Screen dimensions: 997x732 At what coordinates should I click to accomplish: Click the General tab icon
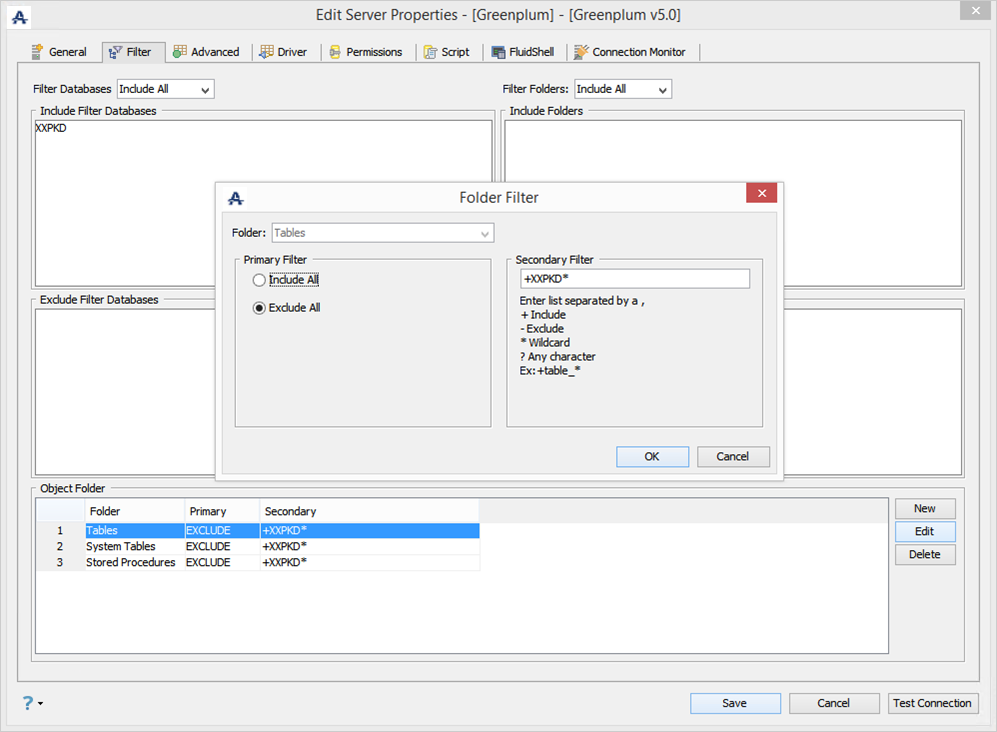[x=38, y=52]
